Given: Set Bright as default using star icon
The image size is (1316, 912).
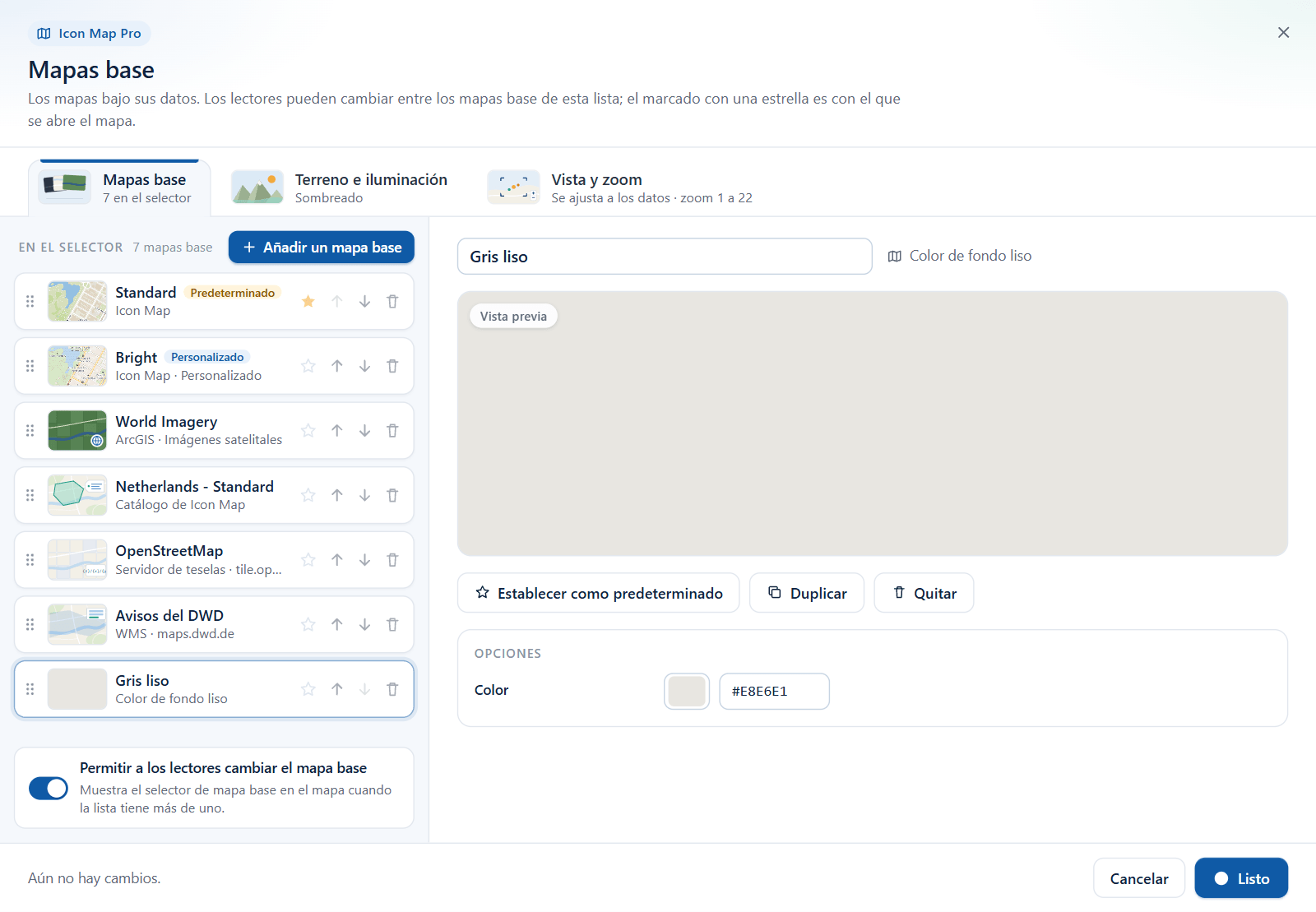Looking at the screenshot, I should point(308,366).
